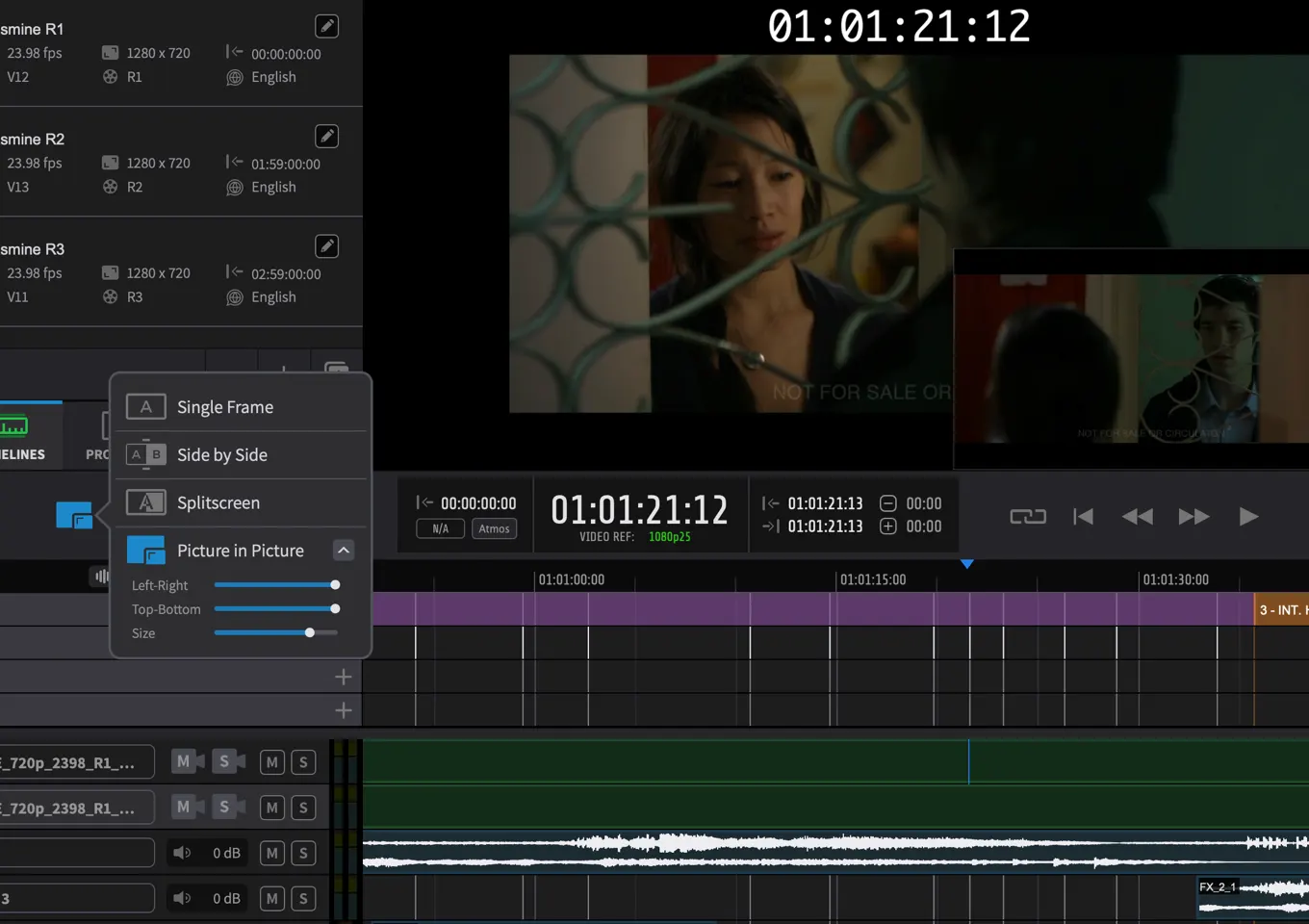Click the Side by Side A/B icon

tap(146, 454)
